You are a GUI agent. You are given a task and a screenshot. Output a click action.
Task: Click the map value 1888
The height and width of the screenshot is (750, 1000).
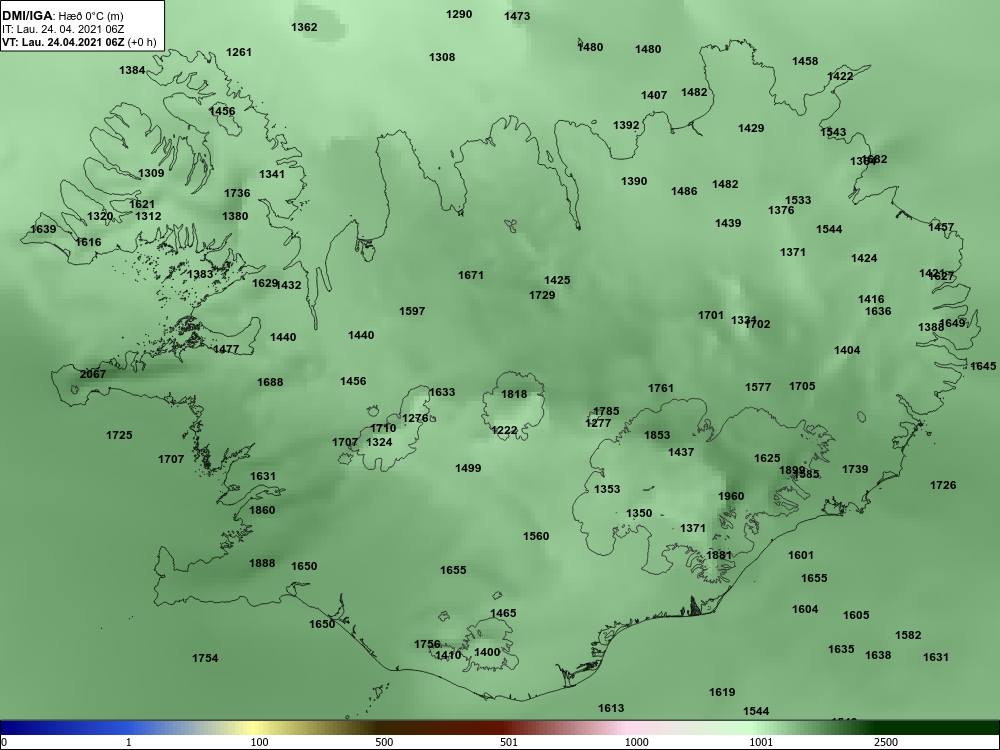[261, 563]
